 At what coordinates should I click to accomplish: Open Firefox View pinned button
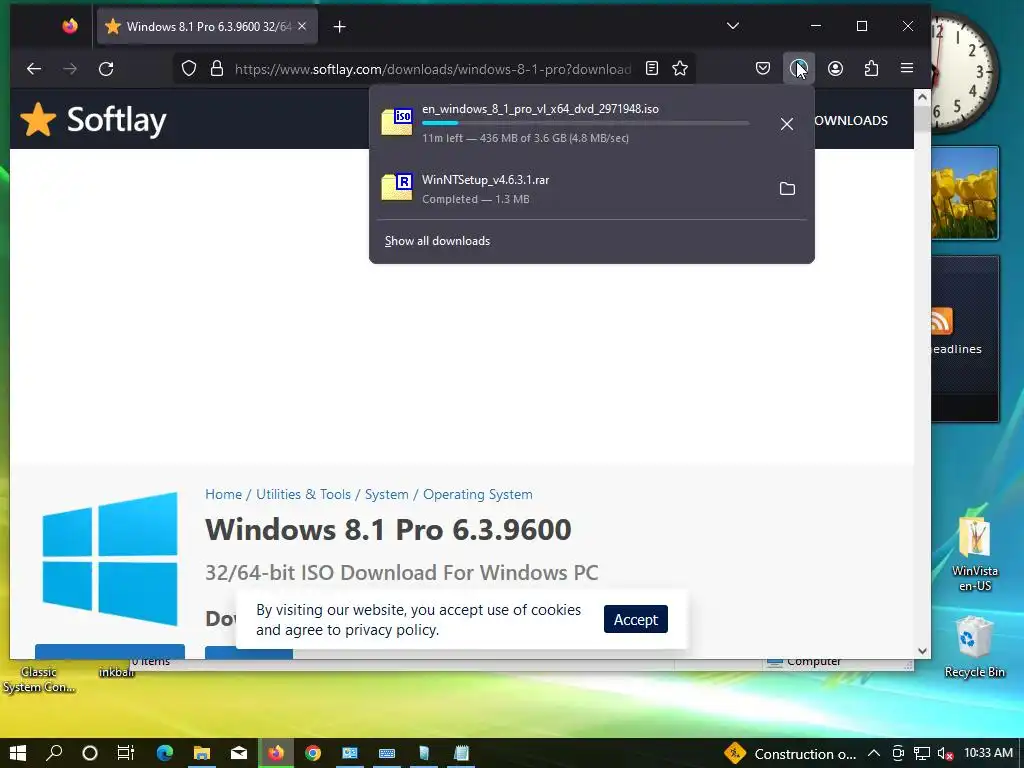coord(70,26)
